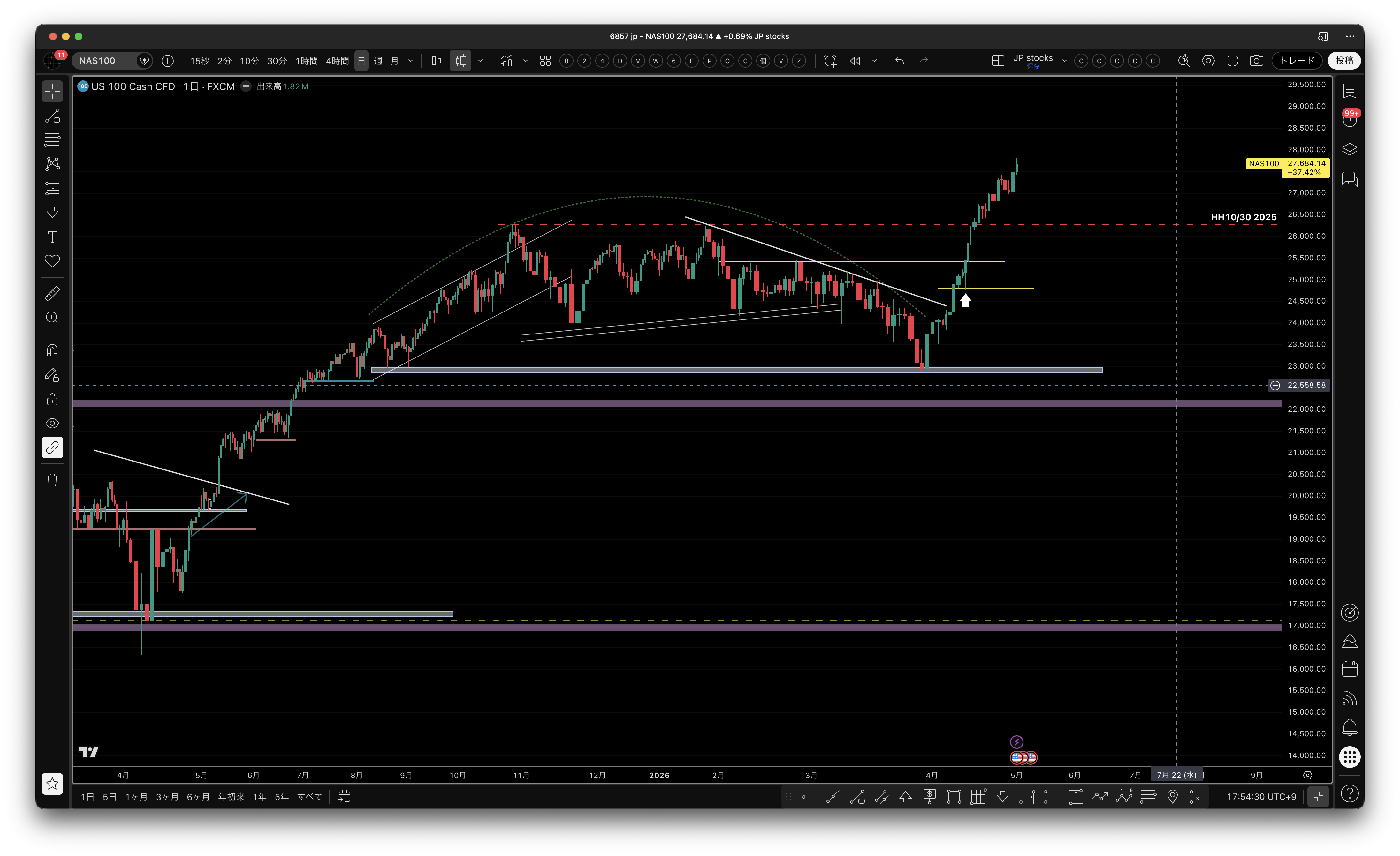
Task: Open the indicator templates grid
Action: (x=545, y=61)
